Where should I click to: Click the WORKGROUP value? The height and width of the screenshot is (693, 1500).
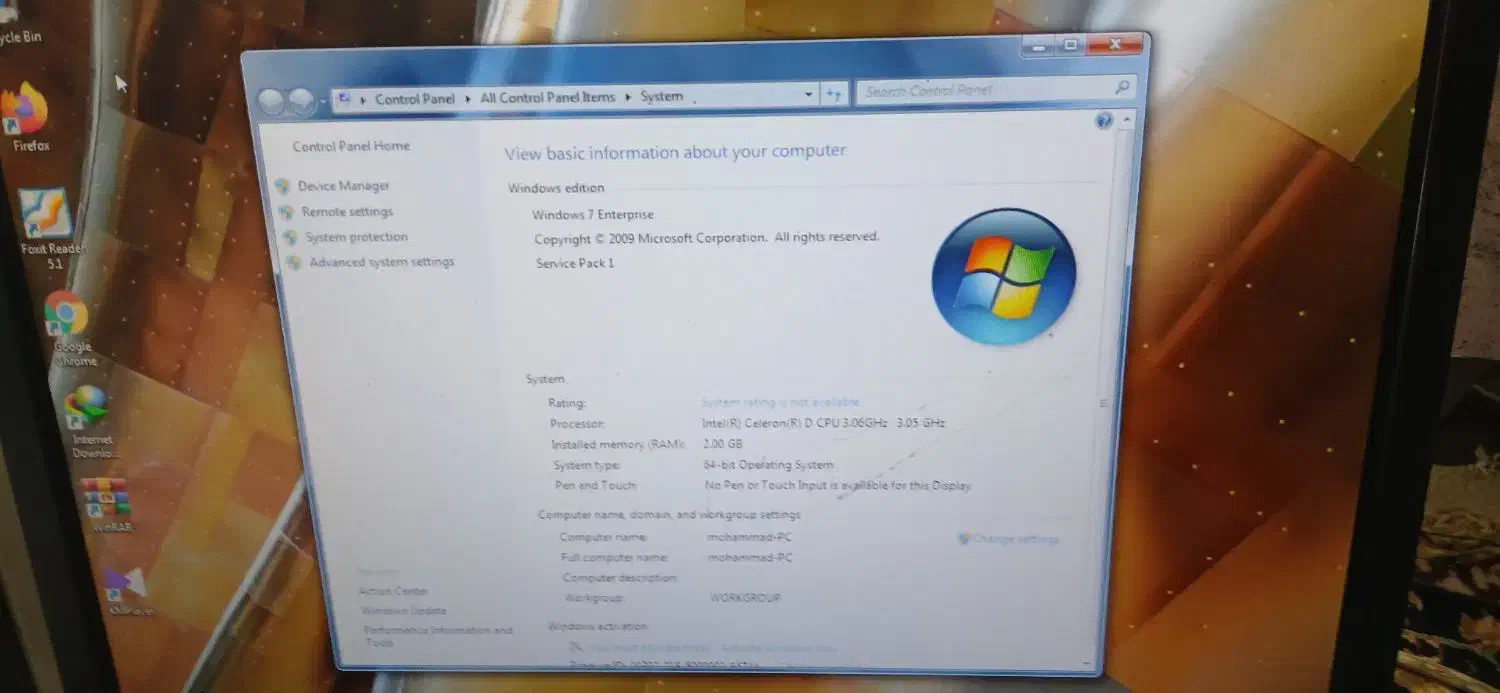pyautogui.click(x=745, y=598)
